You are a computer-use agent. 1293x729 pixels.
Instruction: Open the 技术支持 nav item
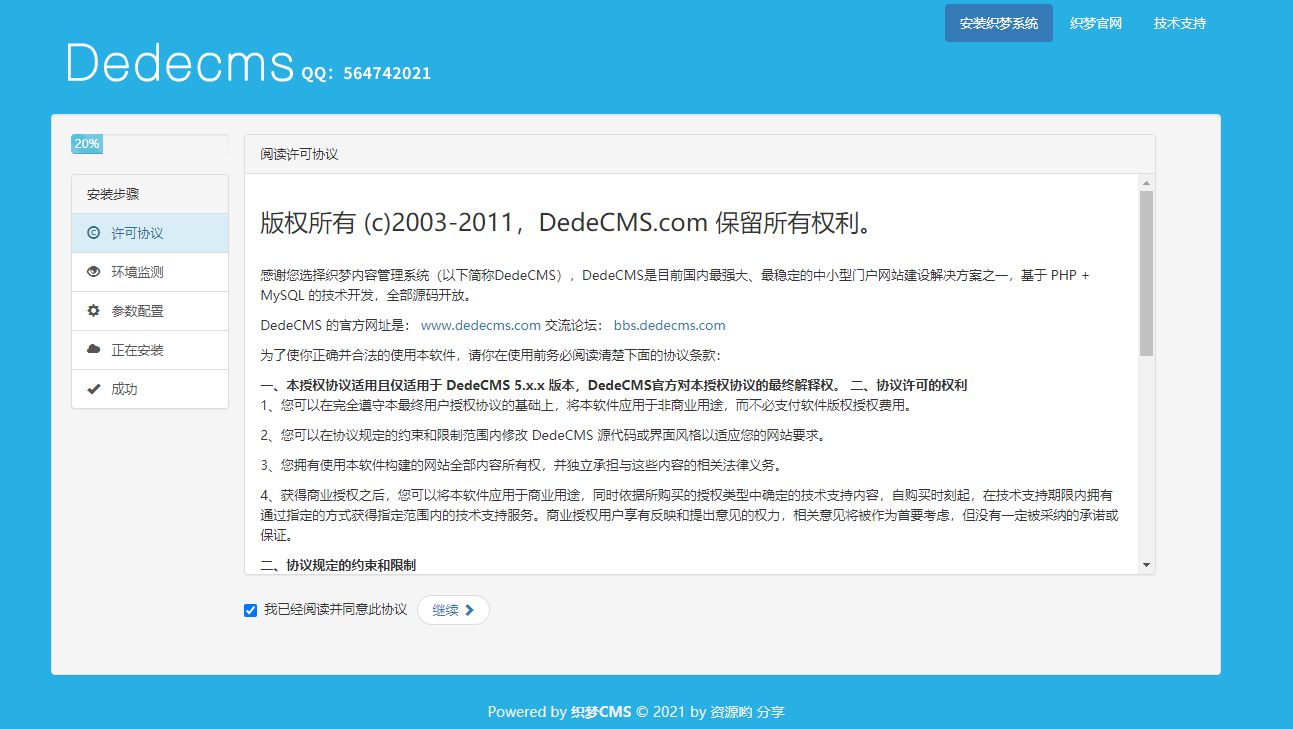click(x=1179, y=23)
